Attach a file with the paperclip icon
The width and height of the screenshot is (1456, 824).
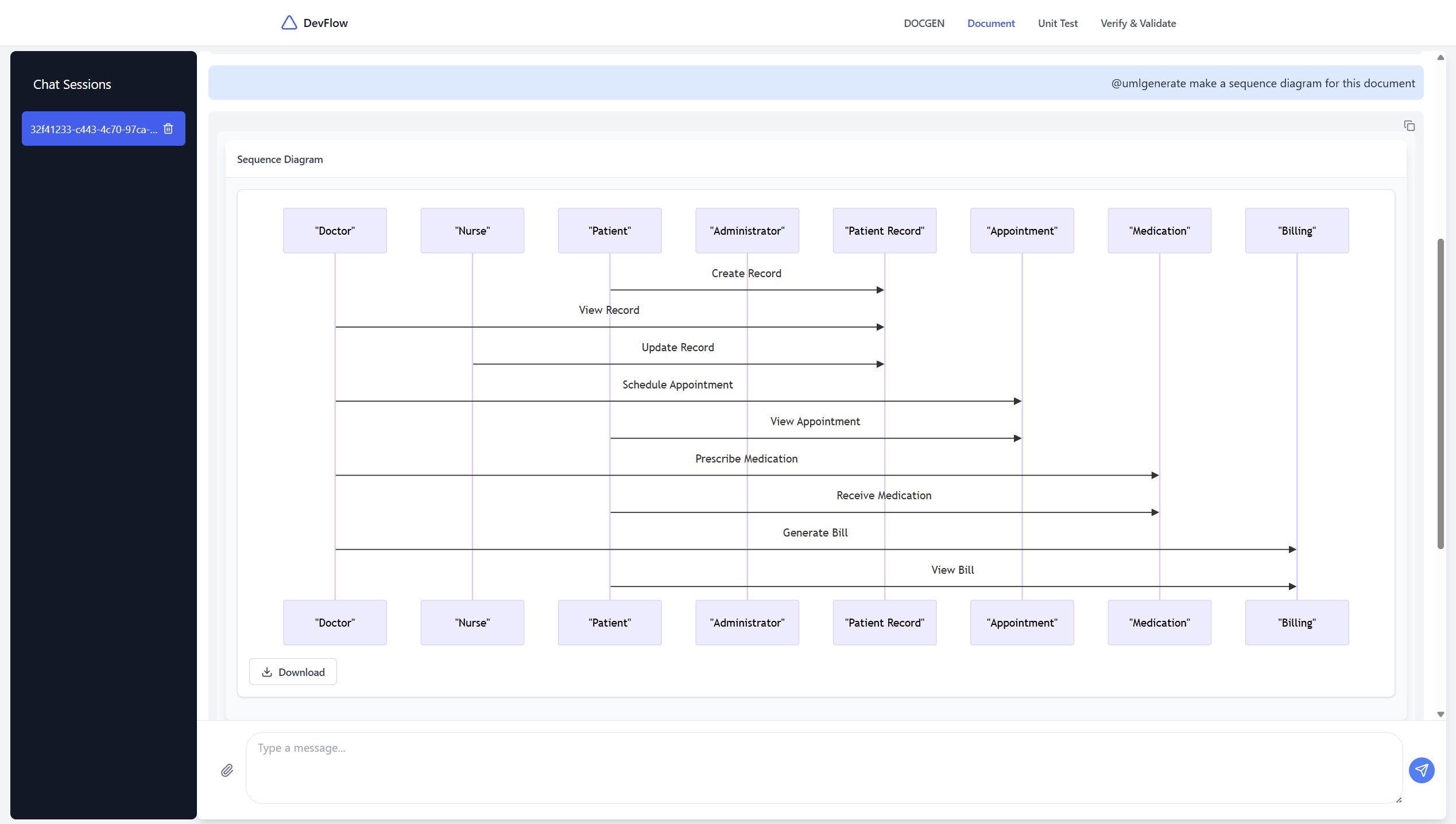227,771
